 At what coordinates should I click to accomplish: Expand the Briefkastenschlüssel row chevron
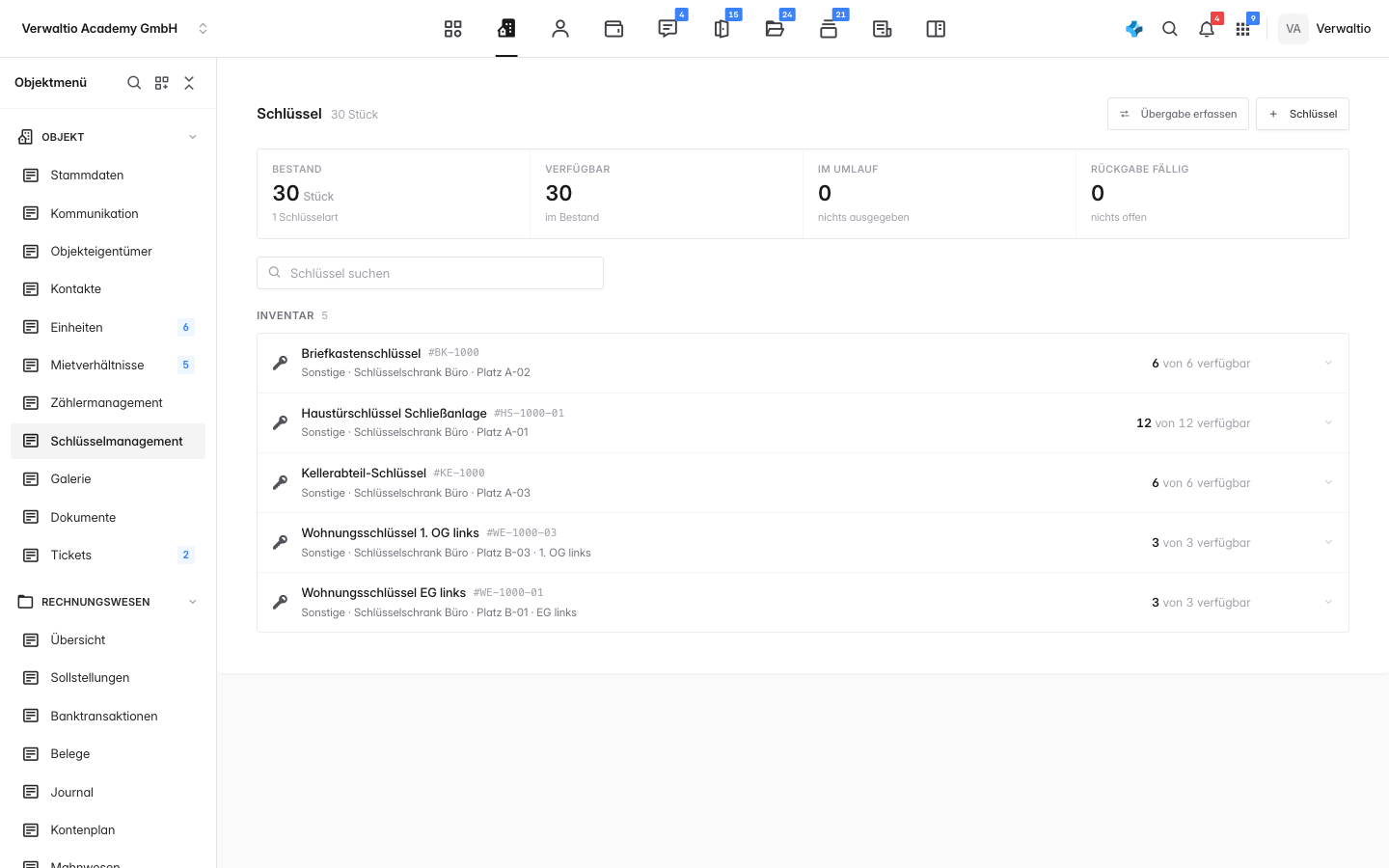click(1328, 364)
